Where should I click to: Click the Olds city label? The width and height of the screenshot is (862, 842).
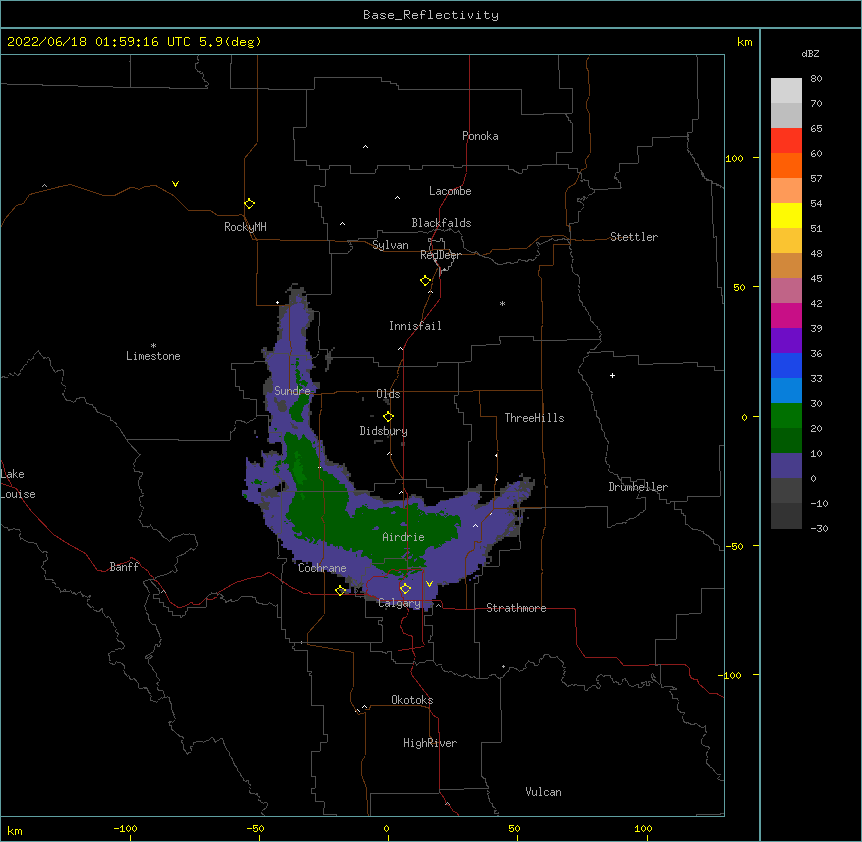(388, 394)
